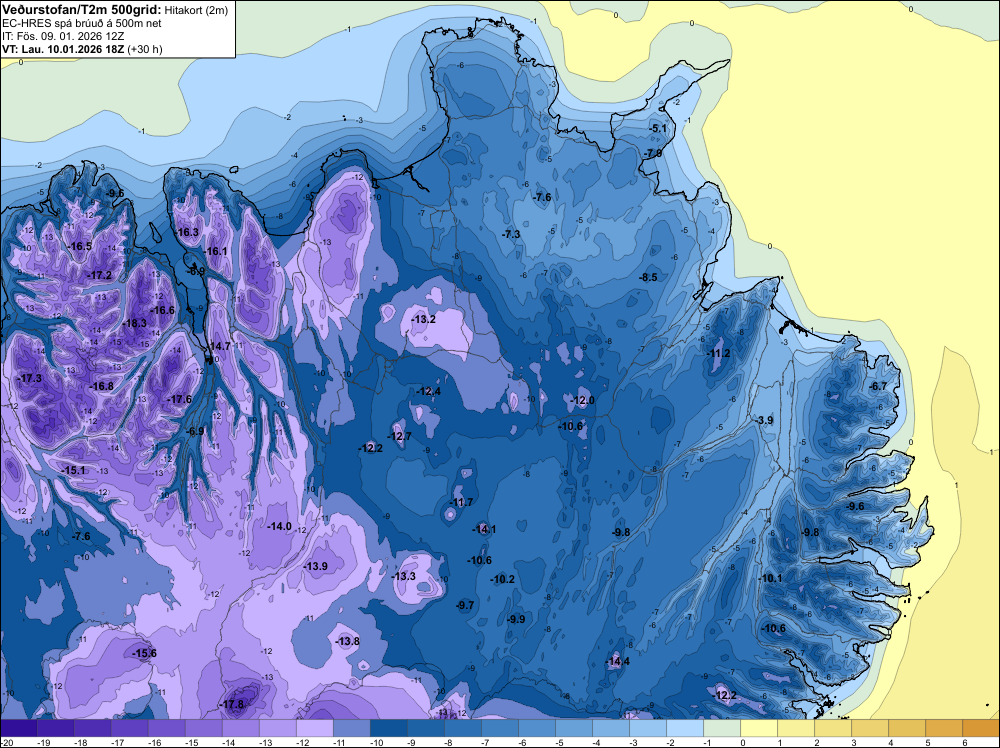The height and width of the screenshot is (748, 1000).
Task: Click the temperature value -10.1
Action: pos(770,578)
